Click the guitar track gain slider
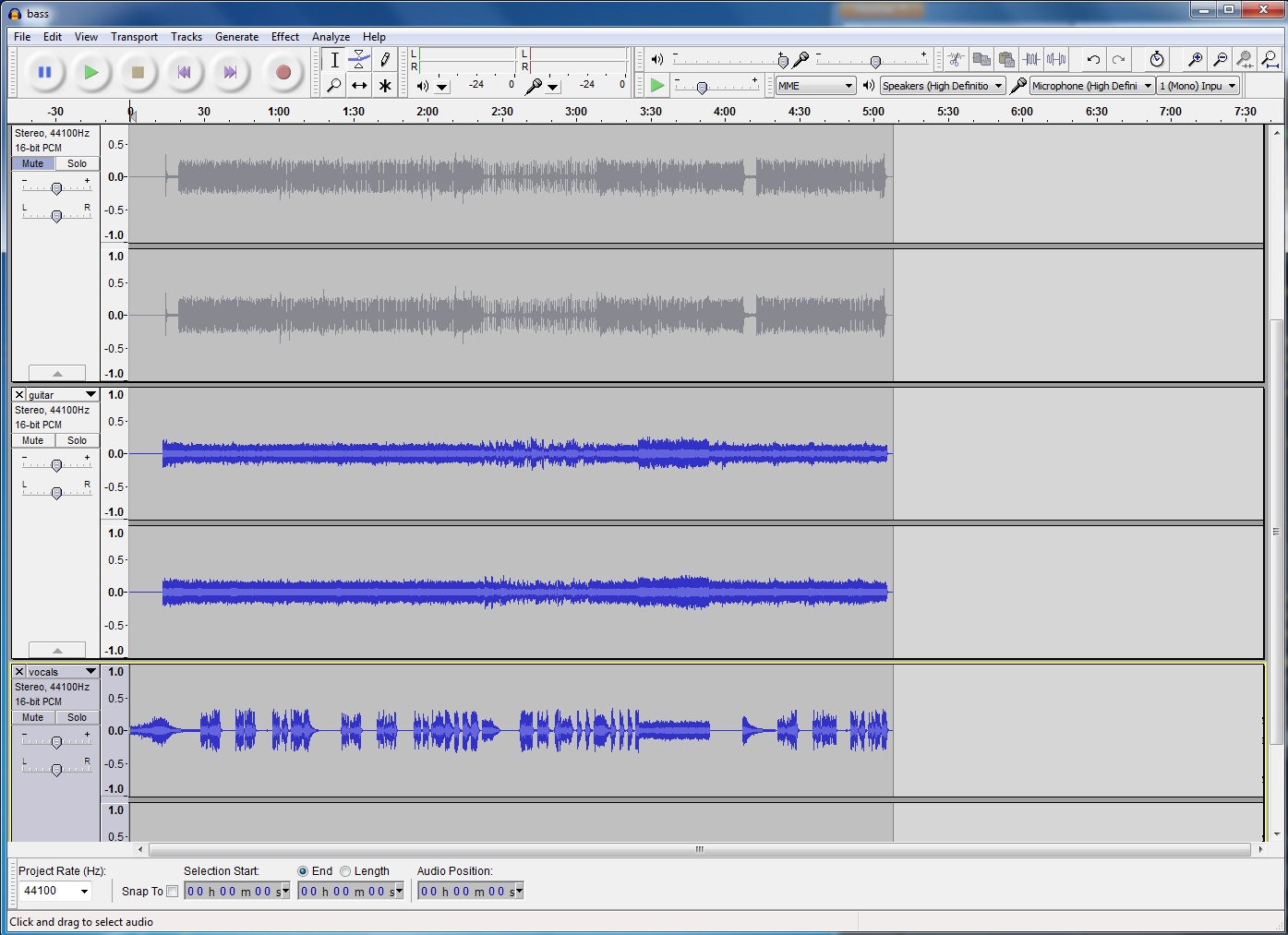 pos(56,465)
